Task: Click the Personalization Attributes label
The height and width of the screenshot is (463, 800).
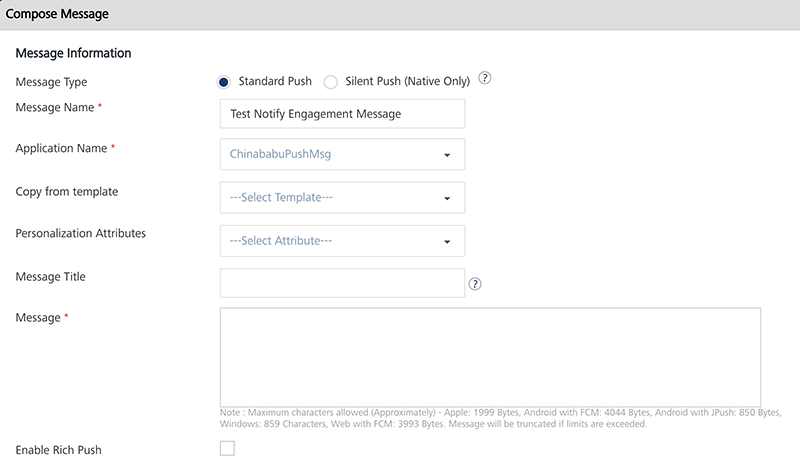Action: click(x=81, y=233)
